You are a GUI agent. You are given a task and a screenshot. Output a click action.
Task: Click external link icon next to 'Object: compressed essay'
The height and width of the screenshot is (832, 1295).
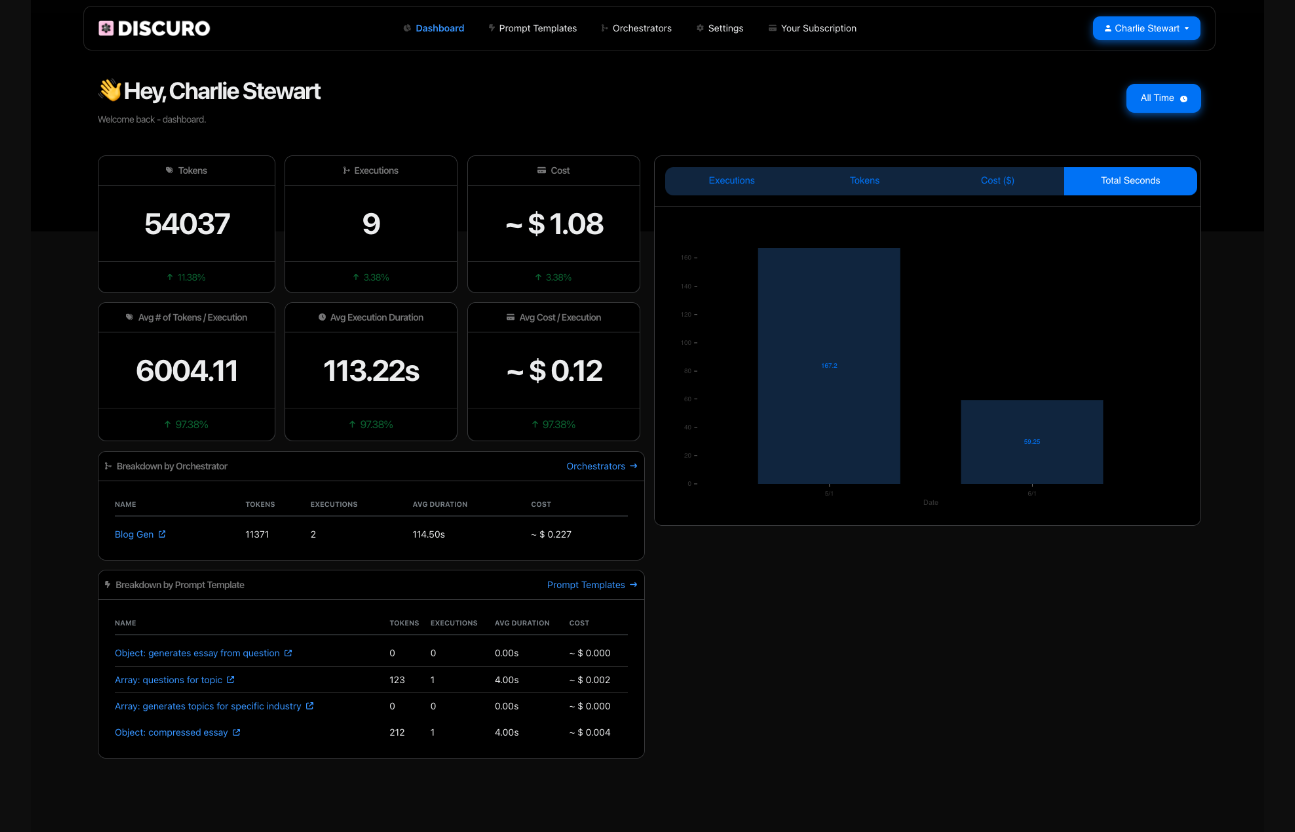tap(237, 732)
